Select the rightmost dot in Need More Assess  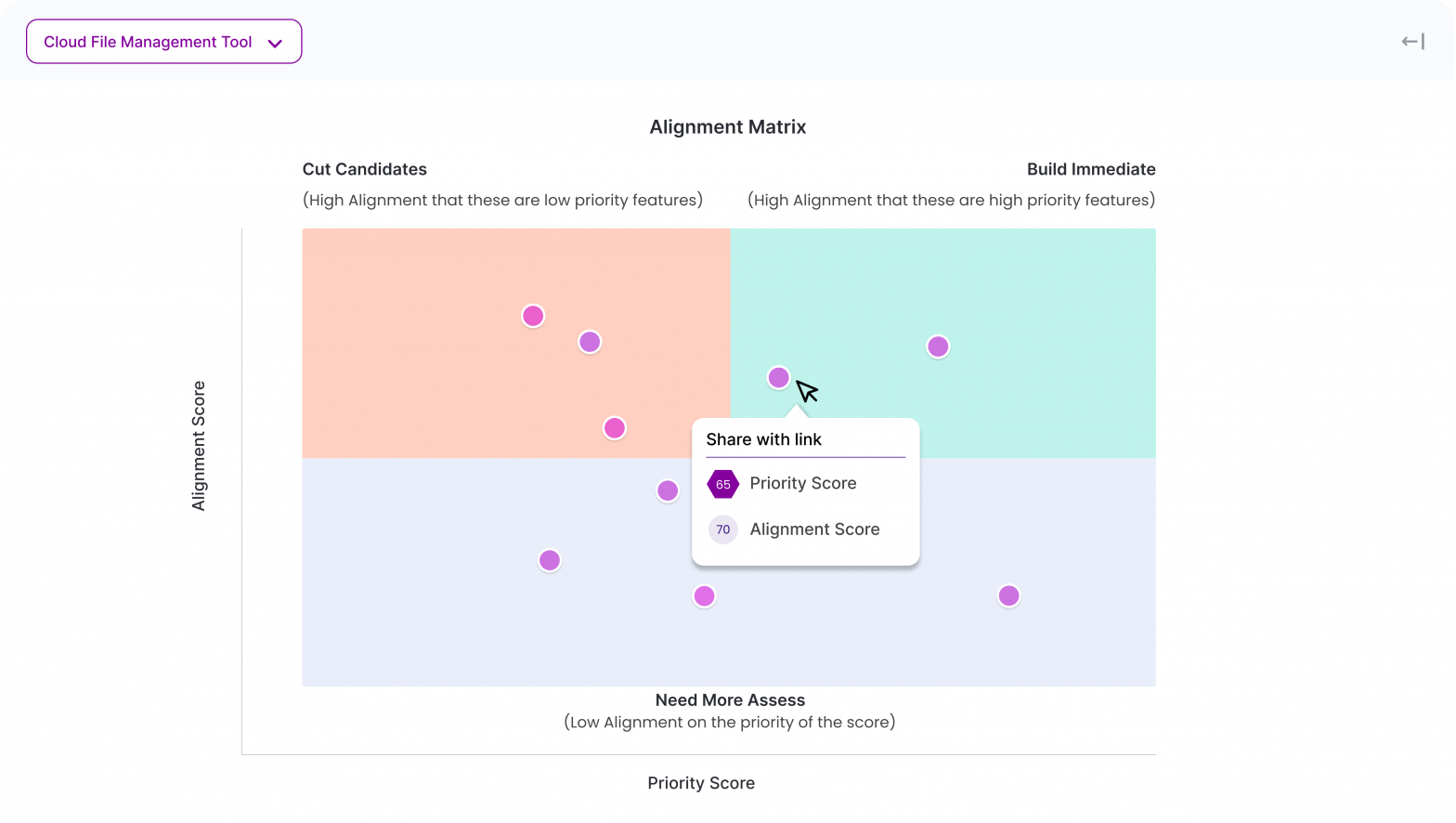1008,595
